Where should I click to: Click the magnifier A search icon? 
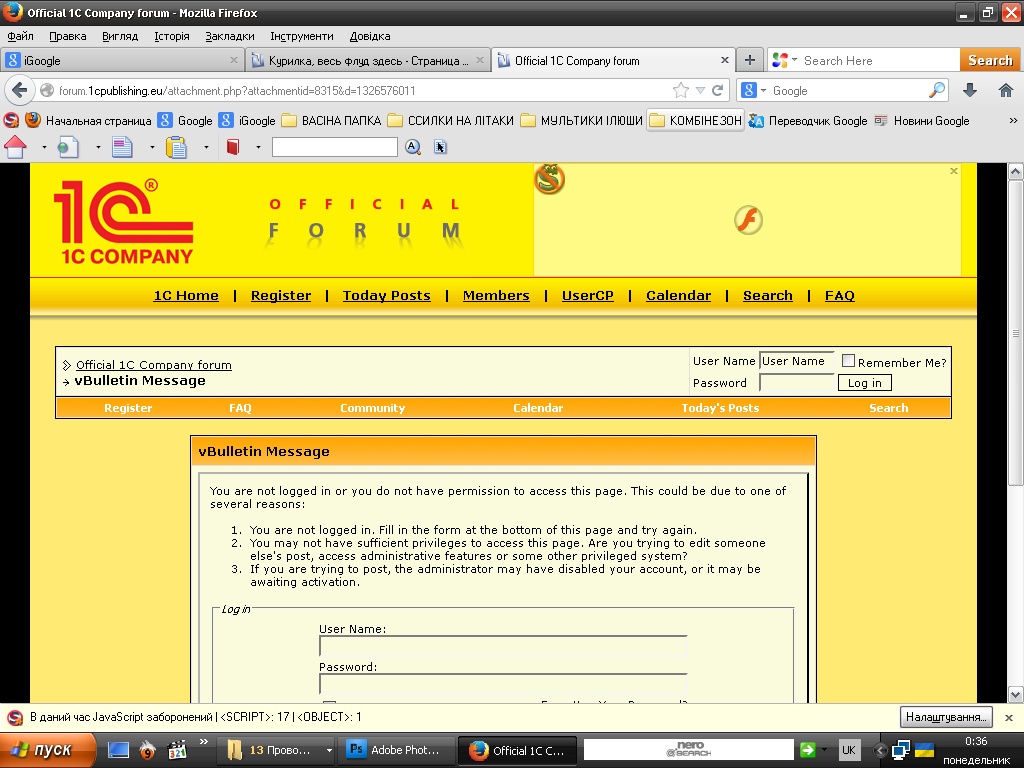point(413,147)
